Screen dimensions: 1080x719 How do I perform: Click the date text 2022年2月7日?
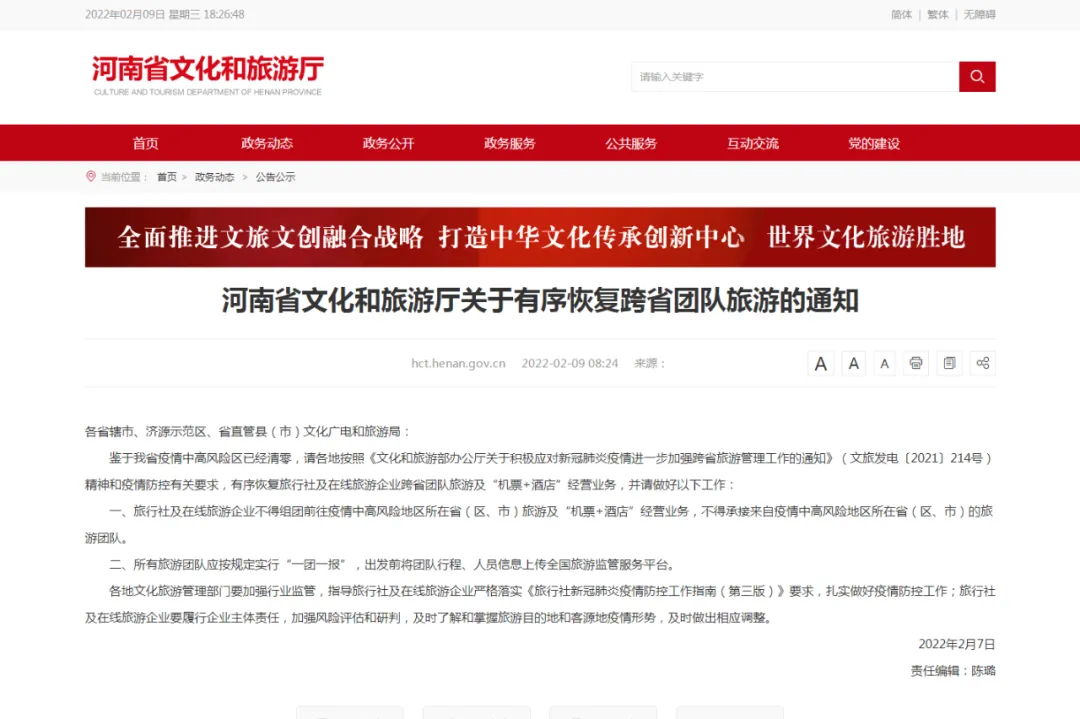pos(957,644)
